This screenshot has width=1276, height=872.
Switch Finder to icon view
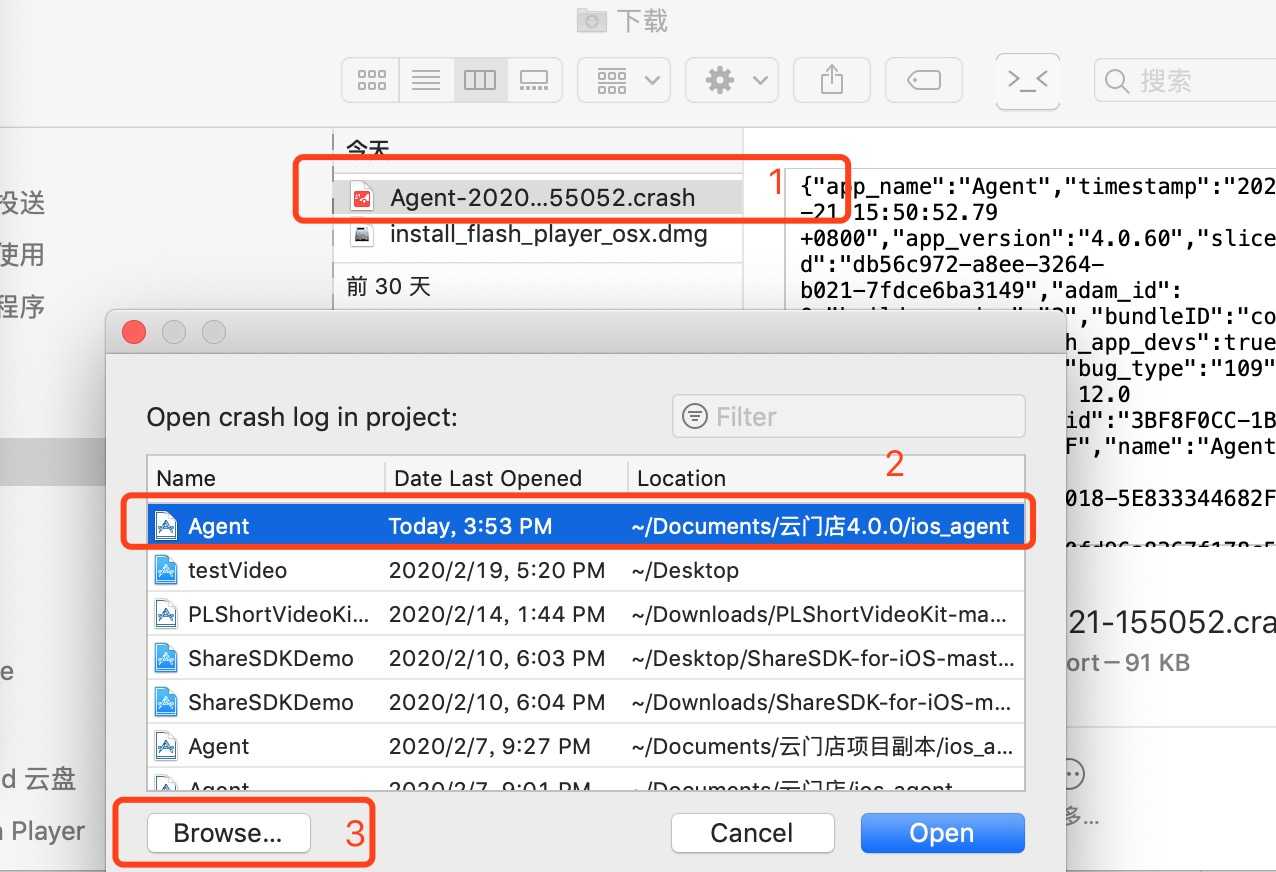[372, 80]
